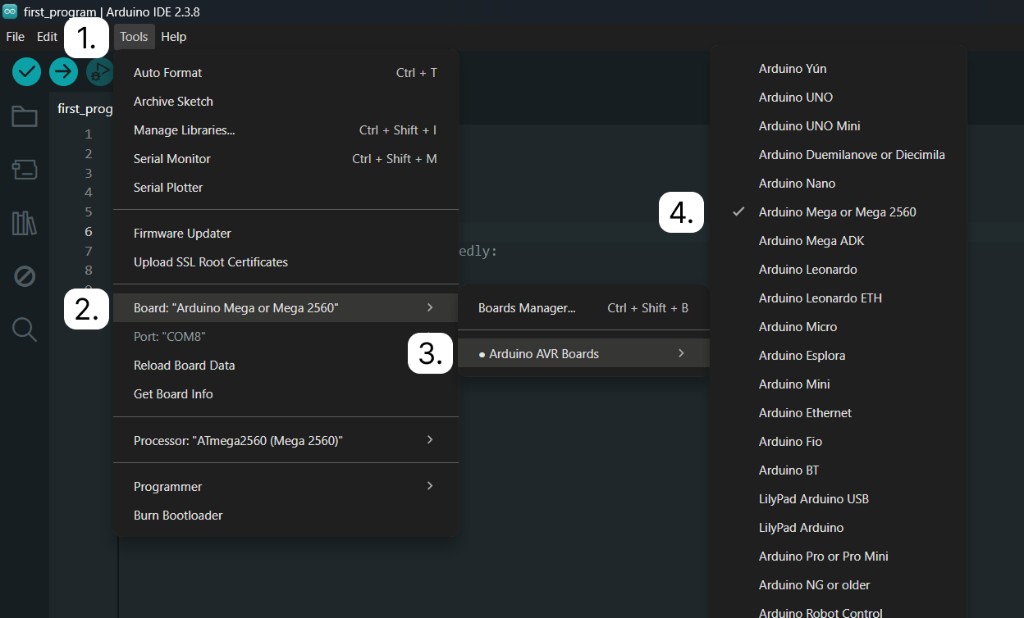Choose Reload Board Data
Screen dimensions: 1024x618
(285, 365)
